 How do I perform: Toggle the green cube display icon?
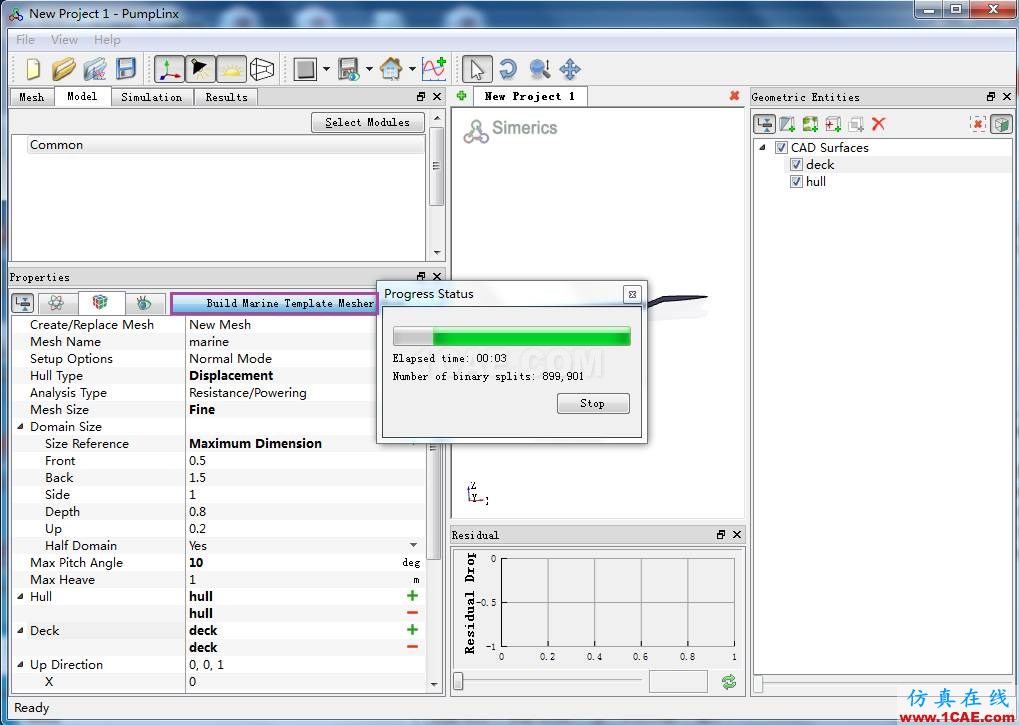1001,123
